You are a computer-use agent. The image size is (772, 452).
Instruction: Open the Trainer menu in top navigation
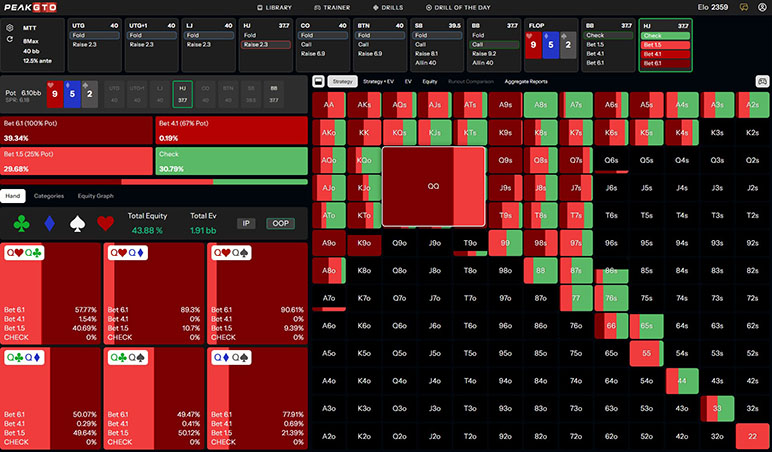point(333,7)
